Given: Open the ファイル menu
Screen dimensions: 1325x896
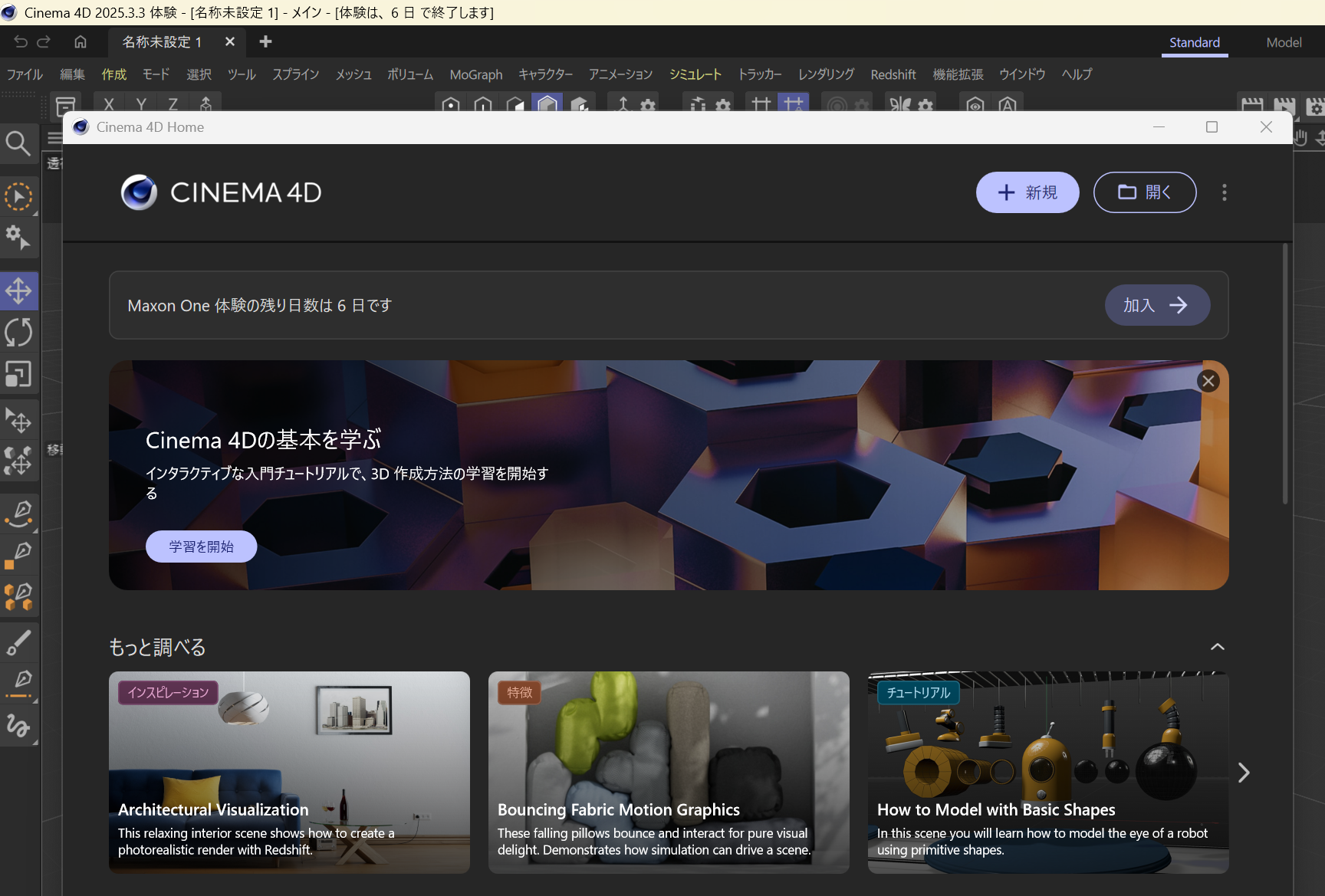Looking at the screenshot, I should pos(25,74).
